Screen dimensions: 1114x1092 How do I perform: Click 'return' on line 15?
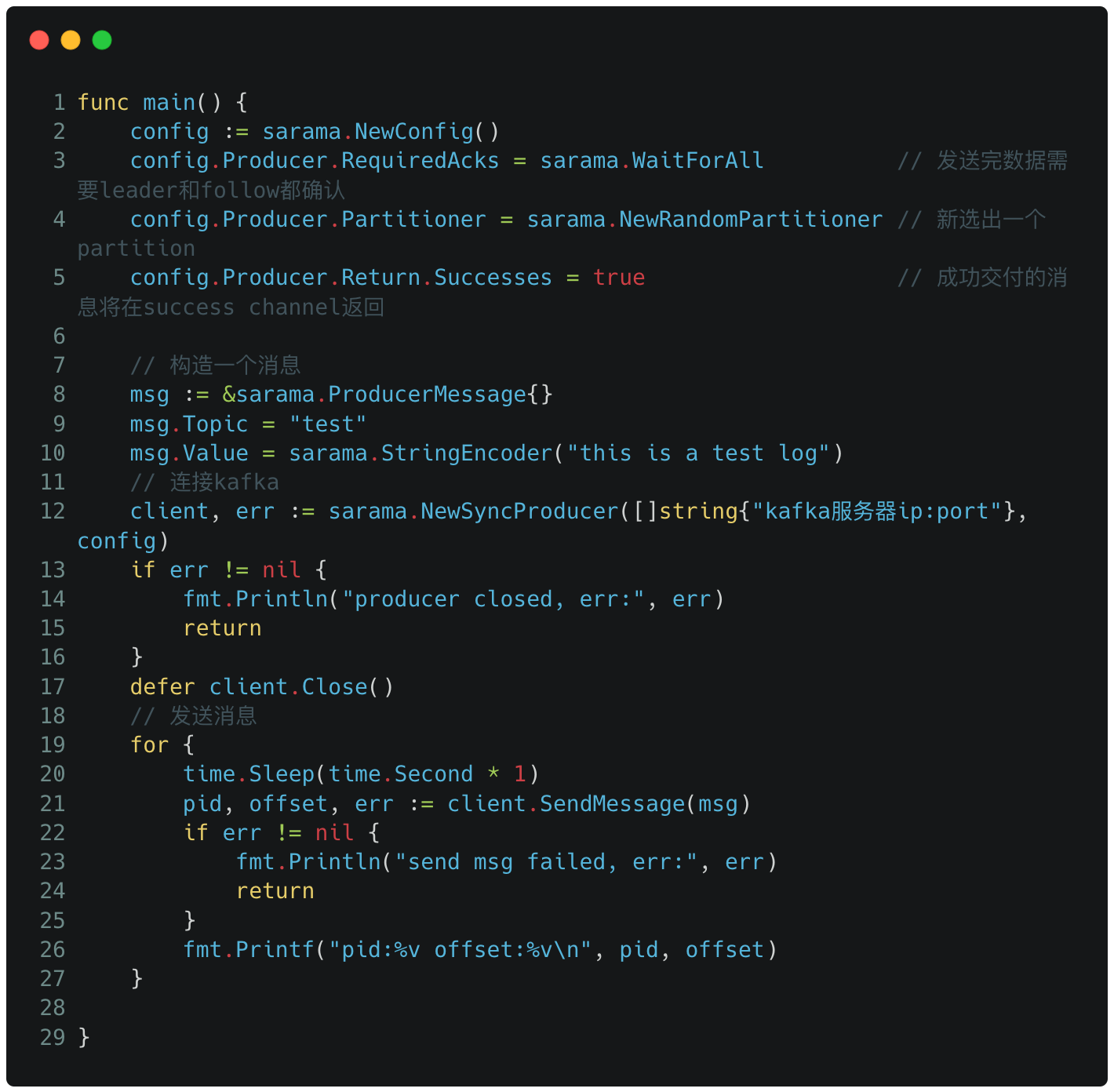pos(222,628)
